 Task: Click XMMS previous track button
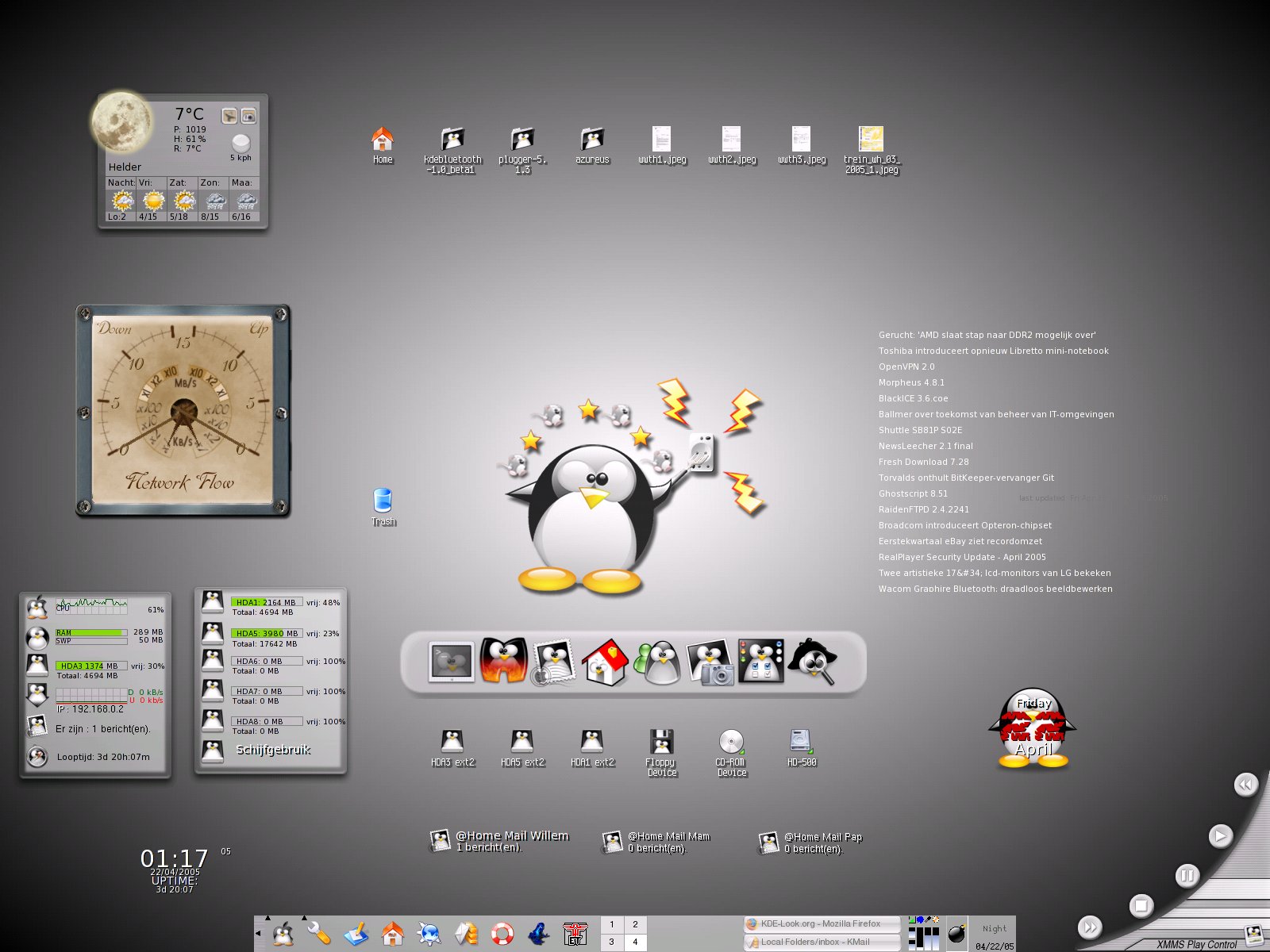pos(1245,785)
